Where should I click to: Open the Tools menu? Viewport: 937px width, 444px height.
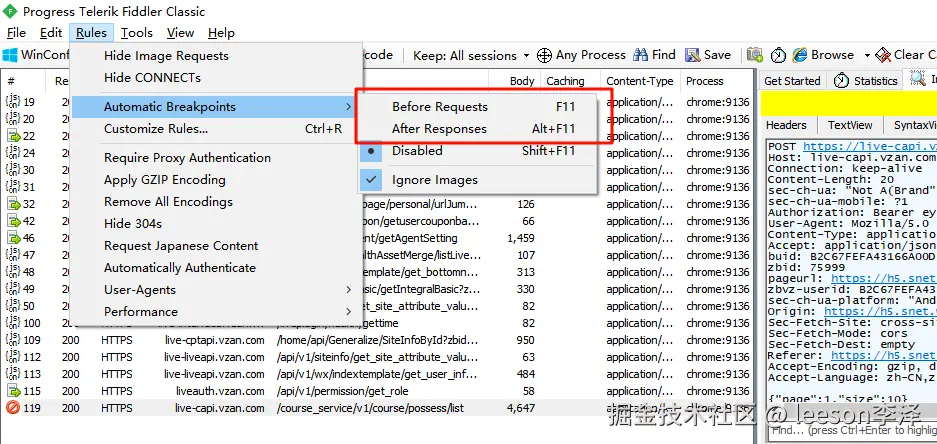click(137, 33)
